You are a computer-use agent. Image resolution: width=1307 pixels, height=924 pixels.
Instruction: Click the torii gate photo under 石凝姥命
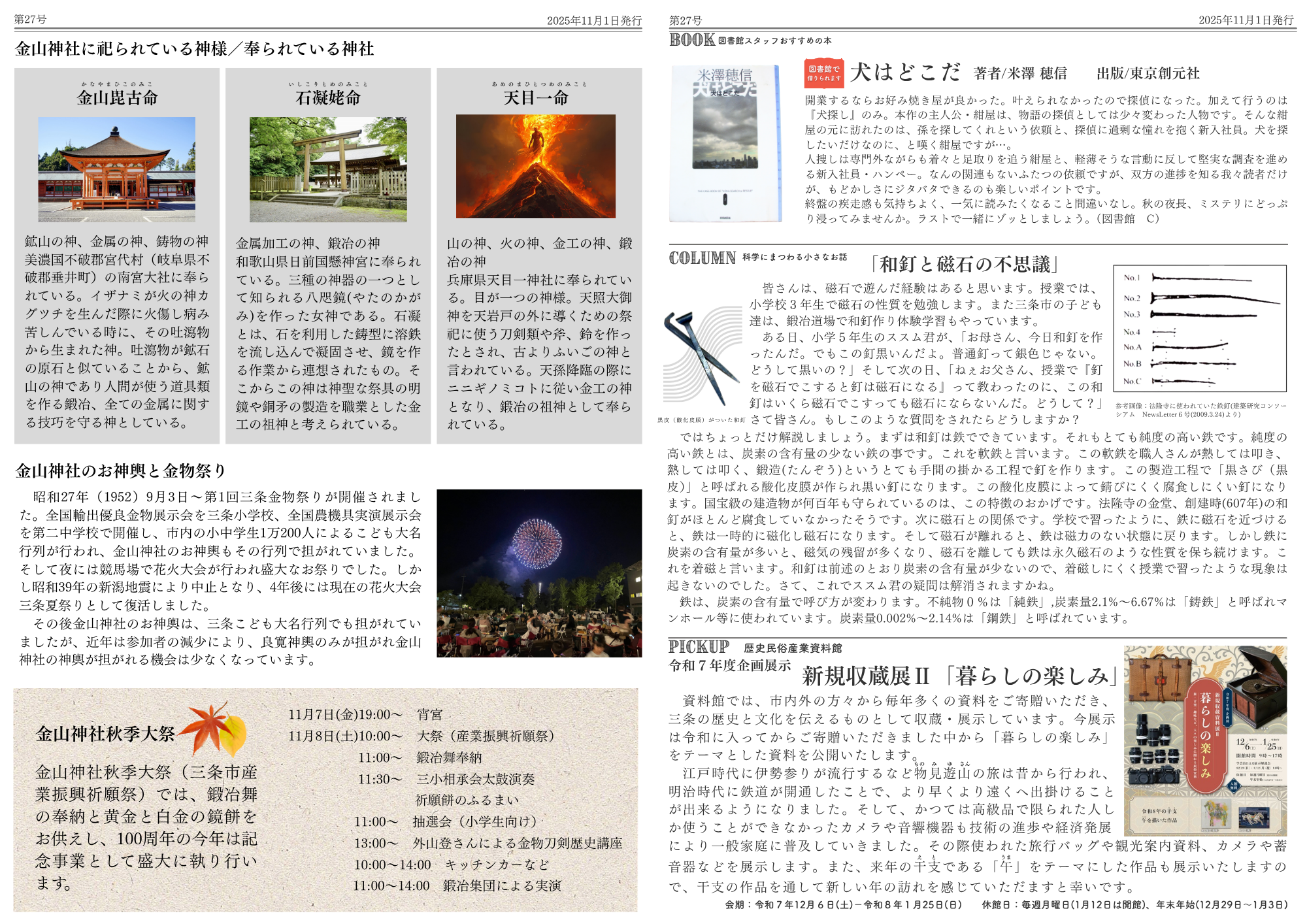click(328, 169)
